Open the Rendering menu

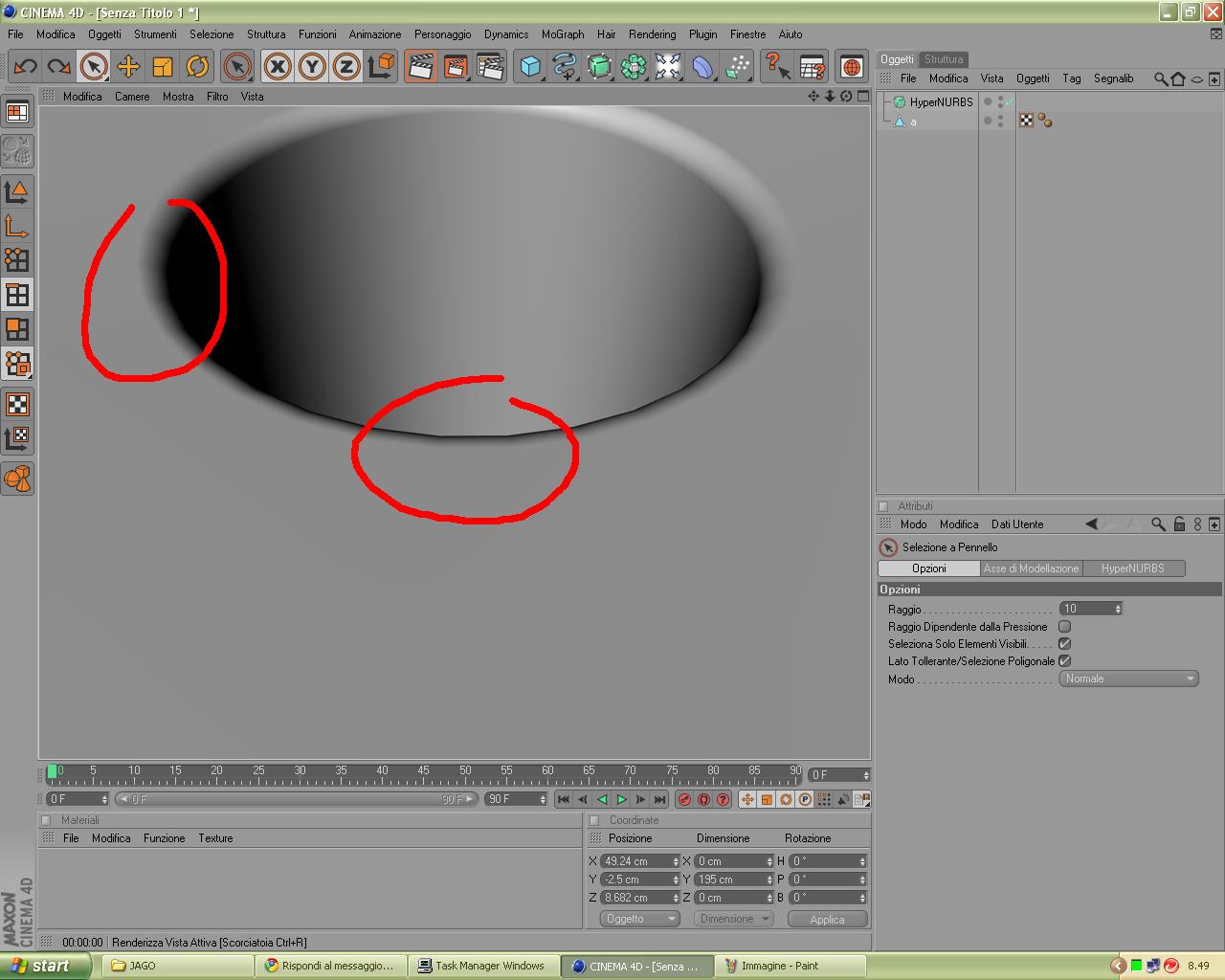click(652, 34)
